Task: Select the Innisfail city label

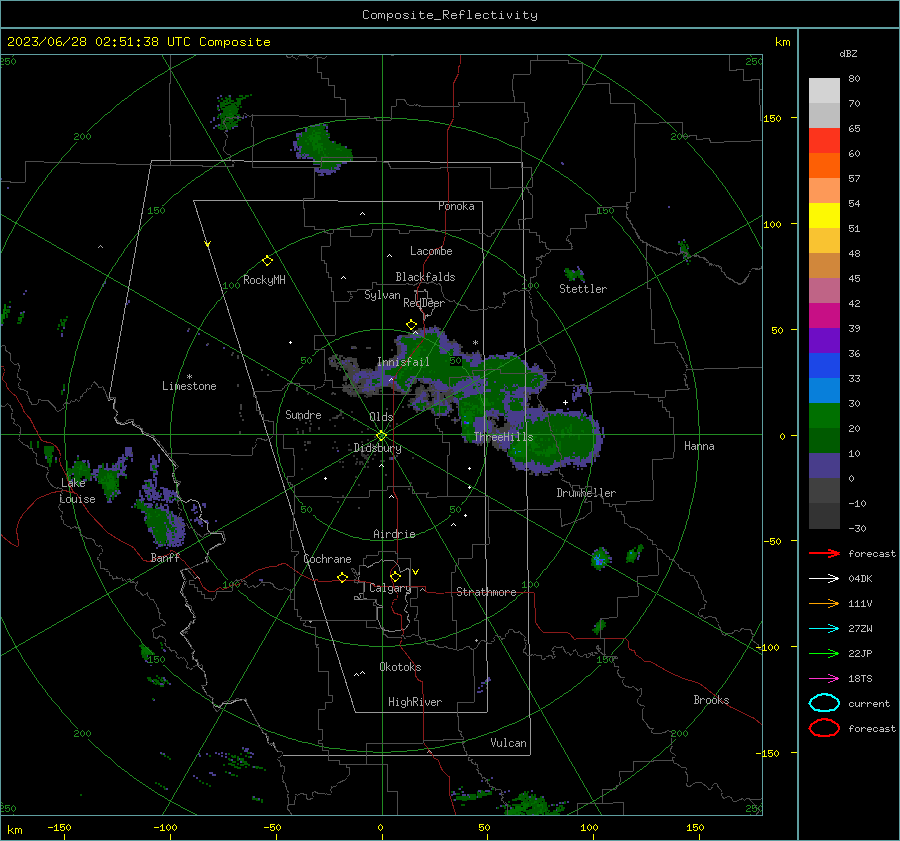Action: click(x=403, y=362)
